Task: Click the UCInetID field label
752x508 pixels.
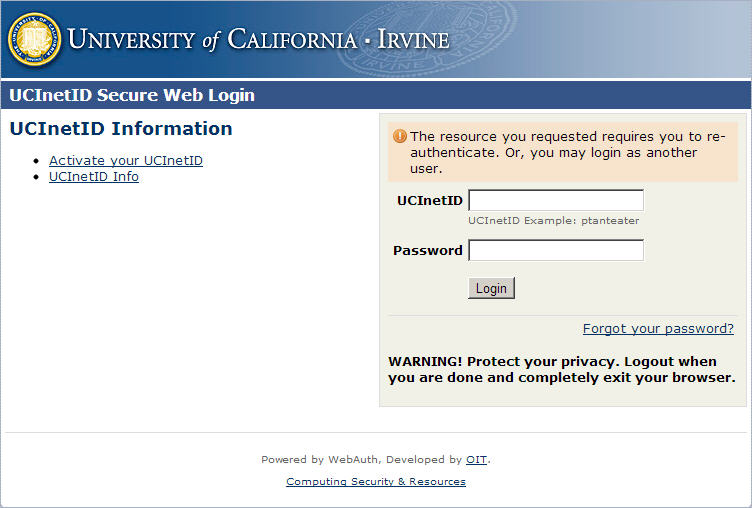Action: pyautogui.click(x=429, y=200)
